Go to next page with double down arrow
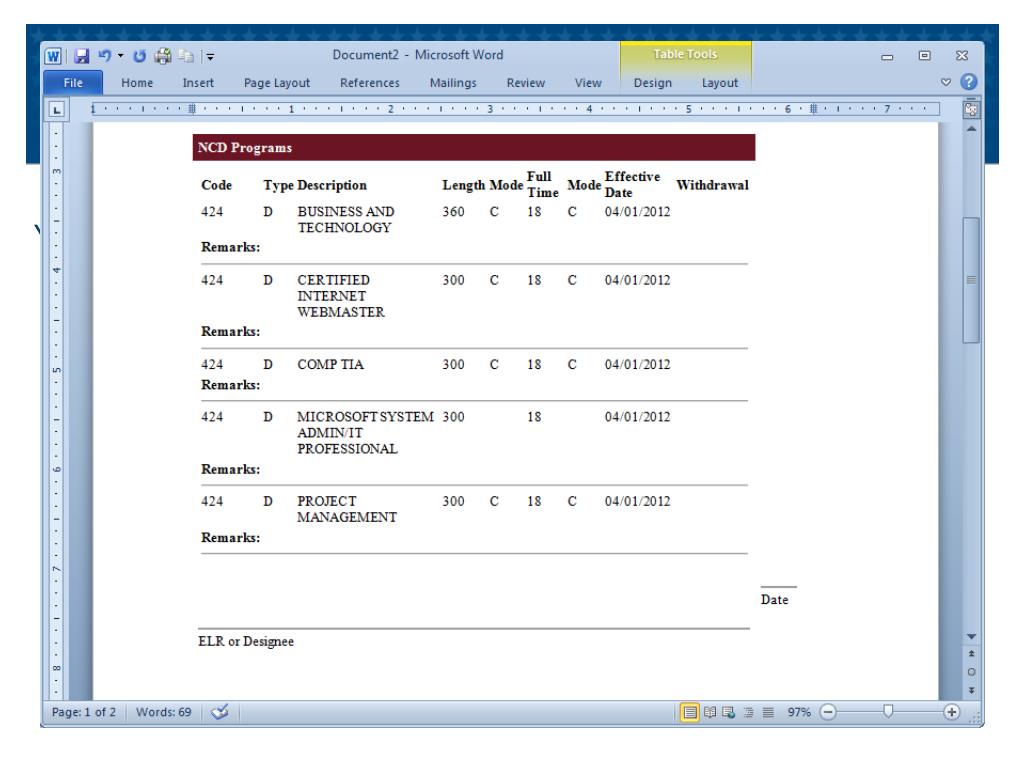1024x768 pixels. click(x=971, y=690)
